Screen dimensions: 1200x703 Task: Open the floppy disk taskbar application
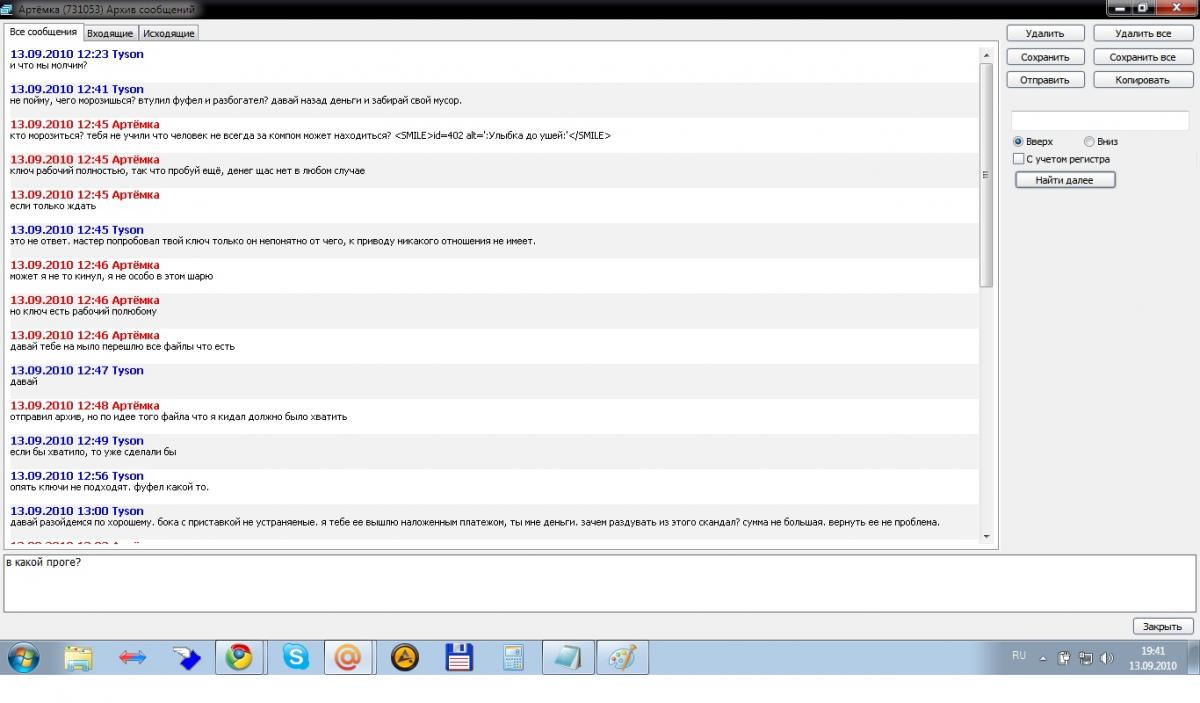(458, 657)
